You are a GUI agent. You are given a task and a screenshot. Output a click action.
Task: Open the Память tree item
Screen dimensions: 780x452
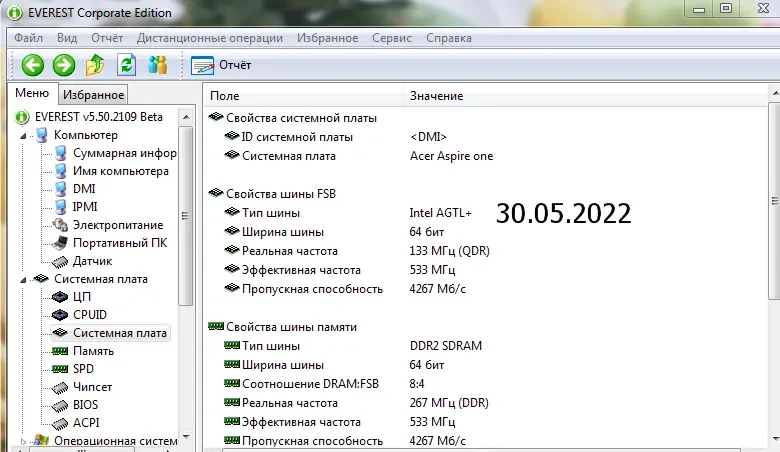tap(94, 351)
